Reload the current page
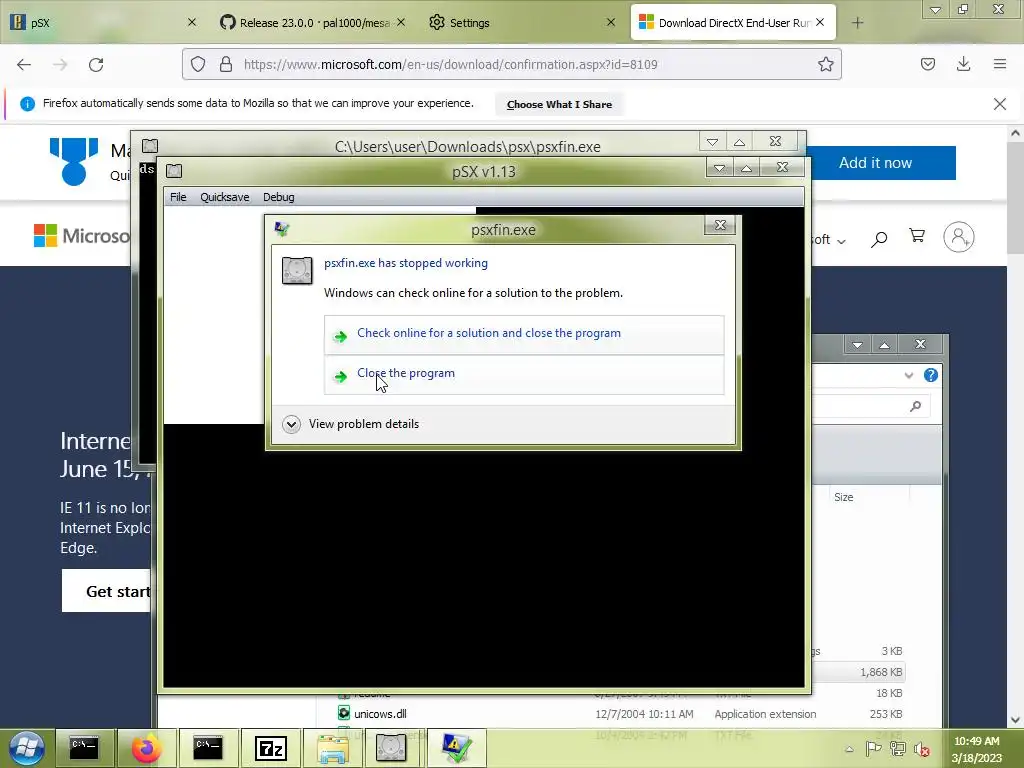Viewport: 1024px width, 768px height. coord(96,65)
